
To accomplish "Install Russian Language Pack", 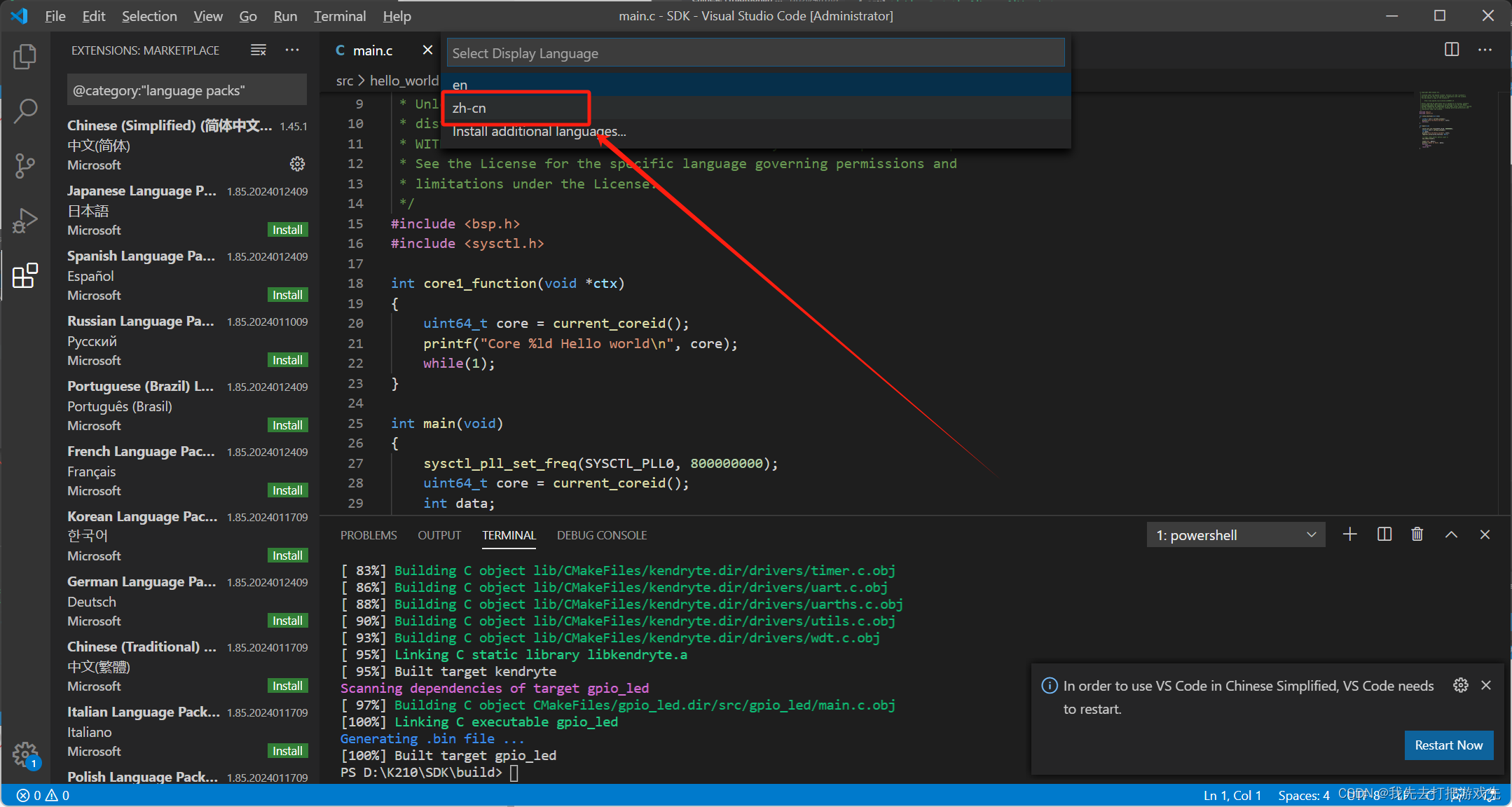I will tap(288, 360).
